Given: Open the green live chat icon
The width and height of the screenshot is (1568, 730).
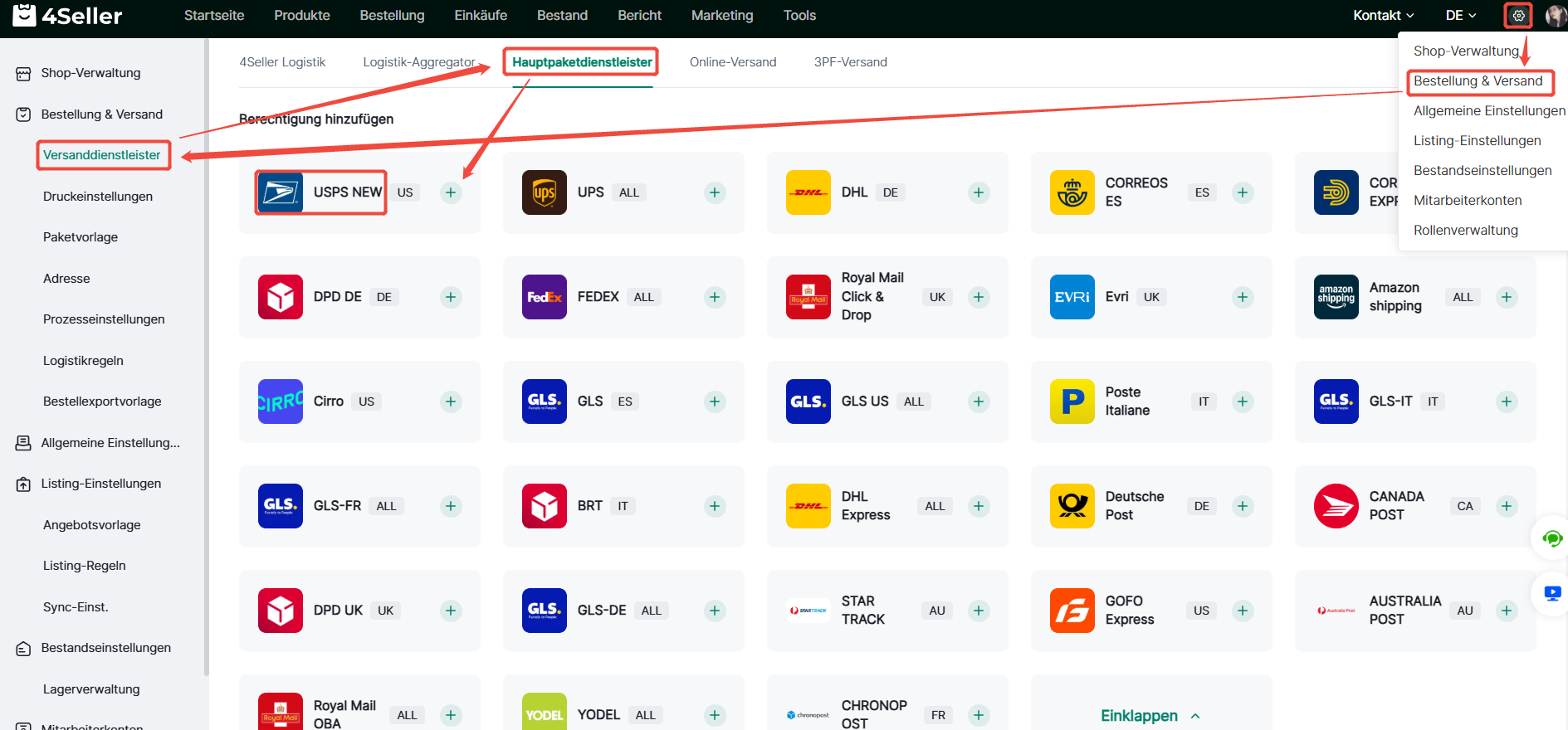Looking at the screenshot, I should [x=1551, y=538].
